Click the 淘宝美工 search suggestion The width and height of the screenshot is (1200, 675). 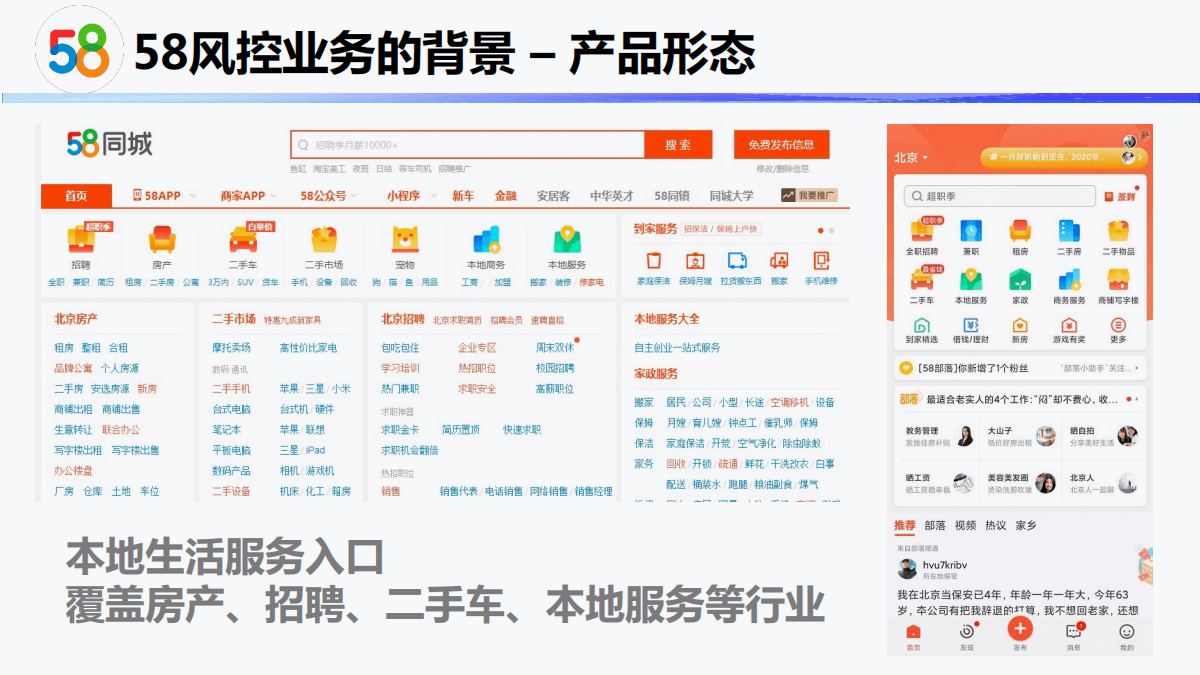[x=329, y=169]
